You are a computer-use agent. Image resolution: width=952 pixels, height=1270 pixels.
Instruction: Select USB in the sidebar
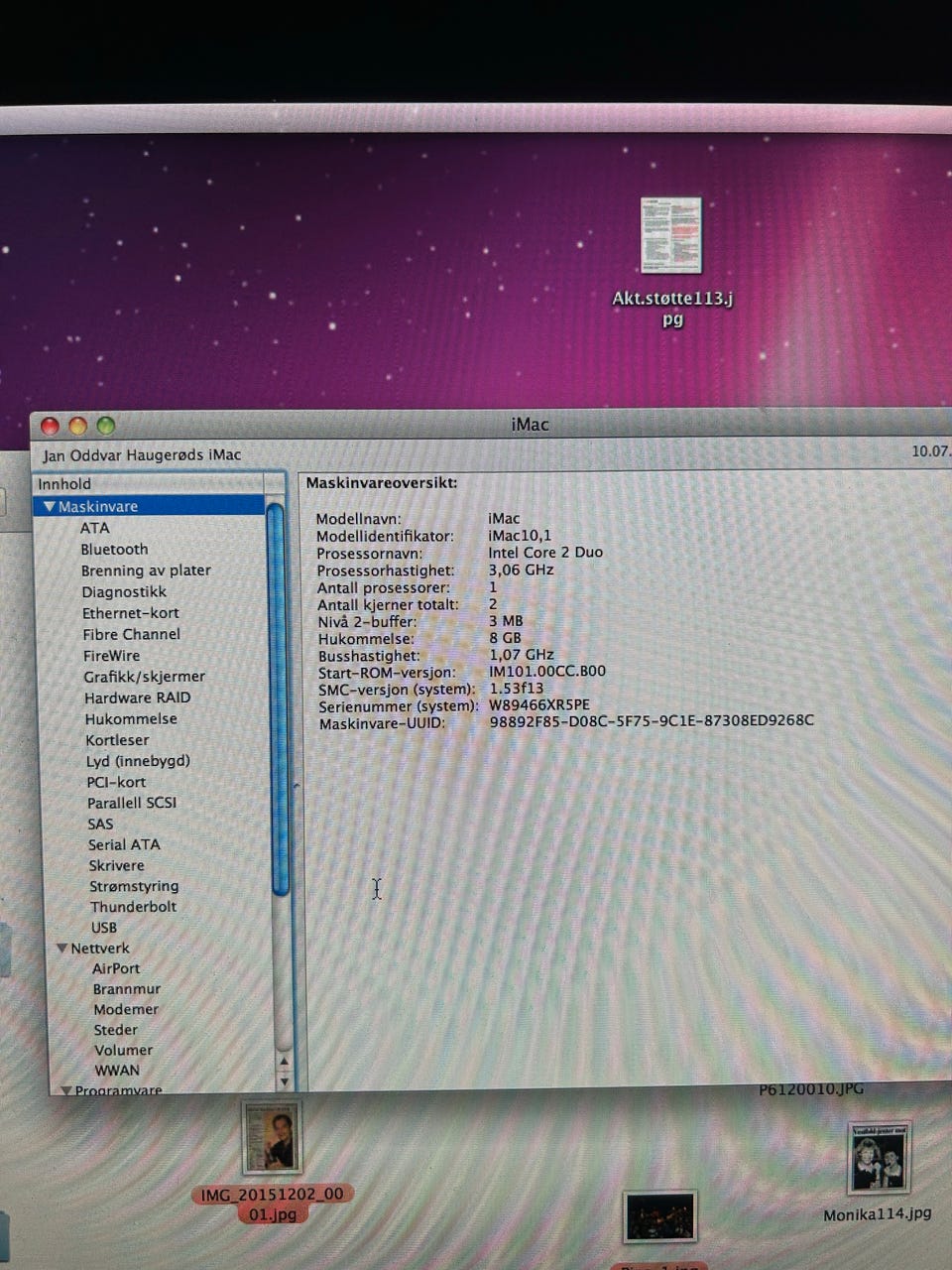[x=104, y=928]
